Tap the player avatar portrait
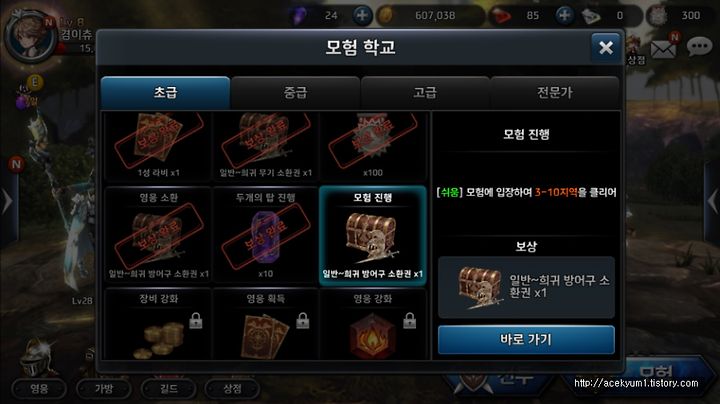This screenshot has width=720, height=404. 30,38
